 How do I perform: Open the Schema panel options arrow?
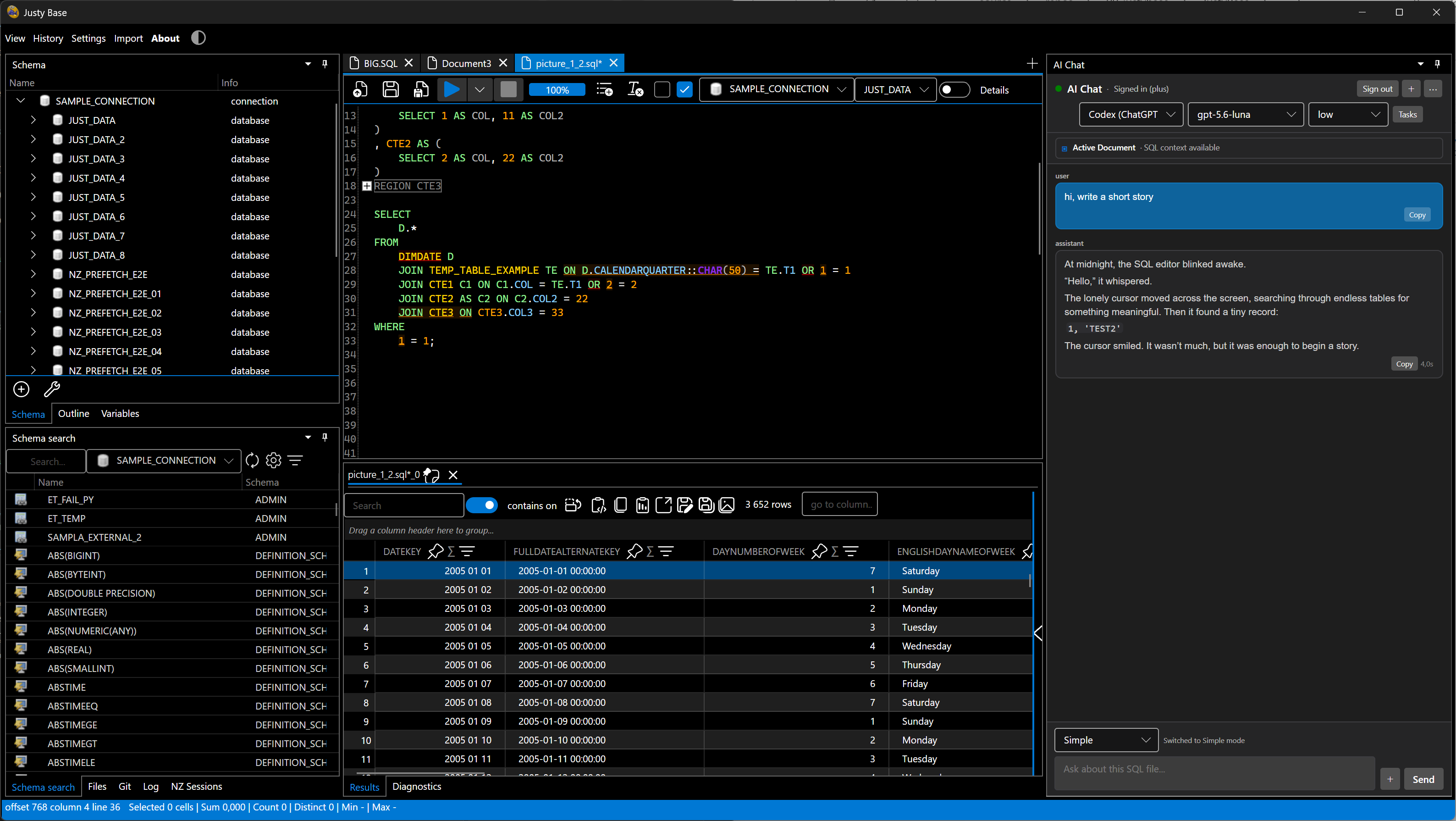tap(308, 65)
